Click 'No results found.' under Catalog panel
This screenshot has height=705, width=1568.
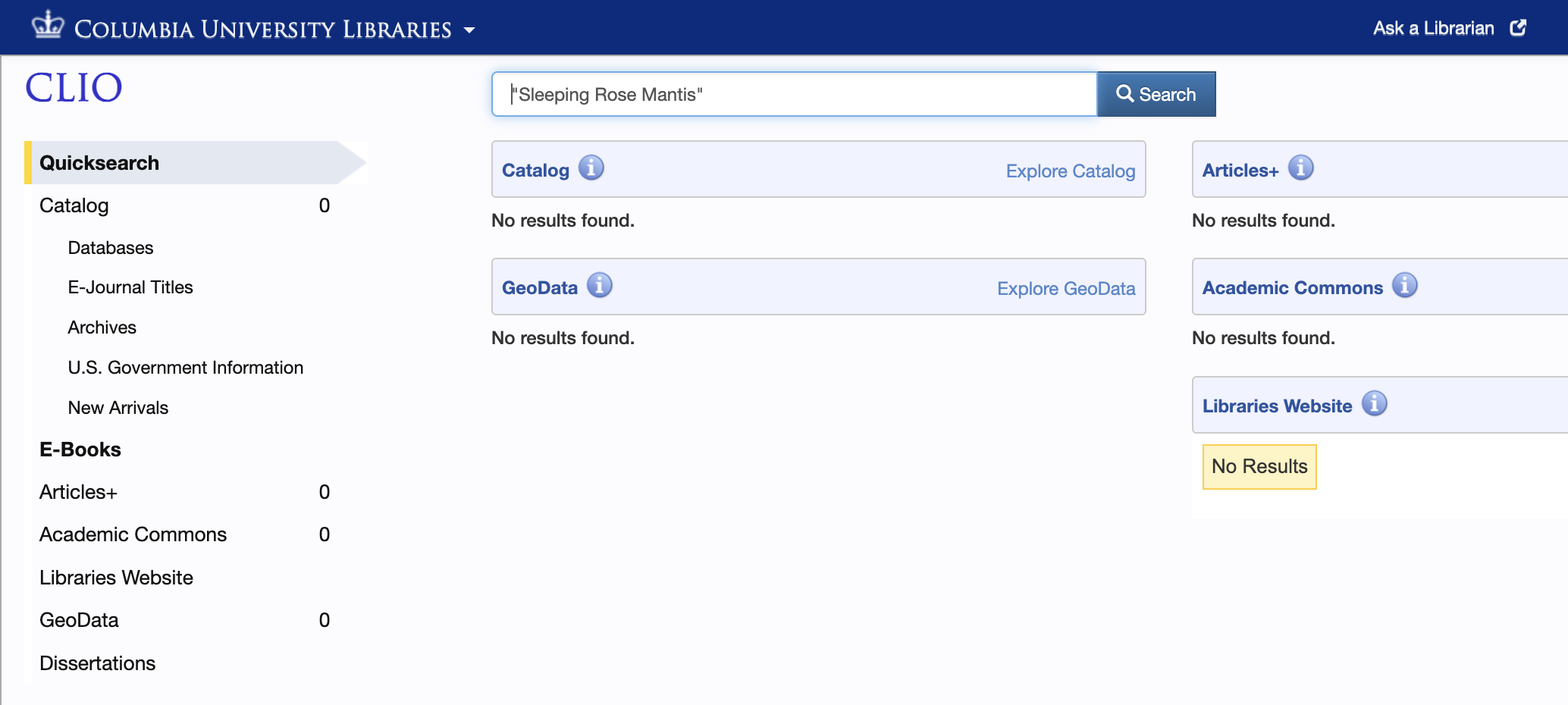[563, 221]
